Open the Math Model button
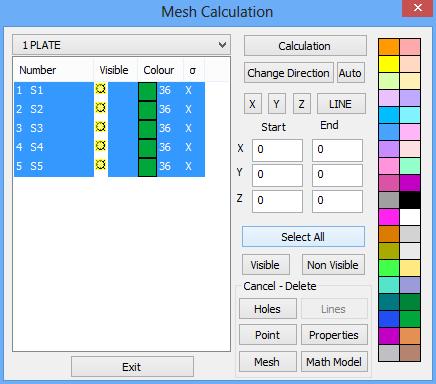Screen dimensions: 436x384 [x=334, y=362]
